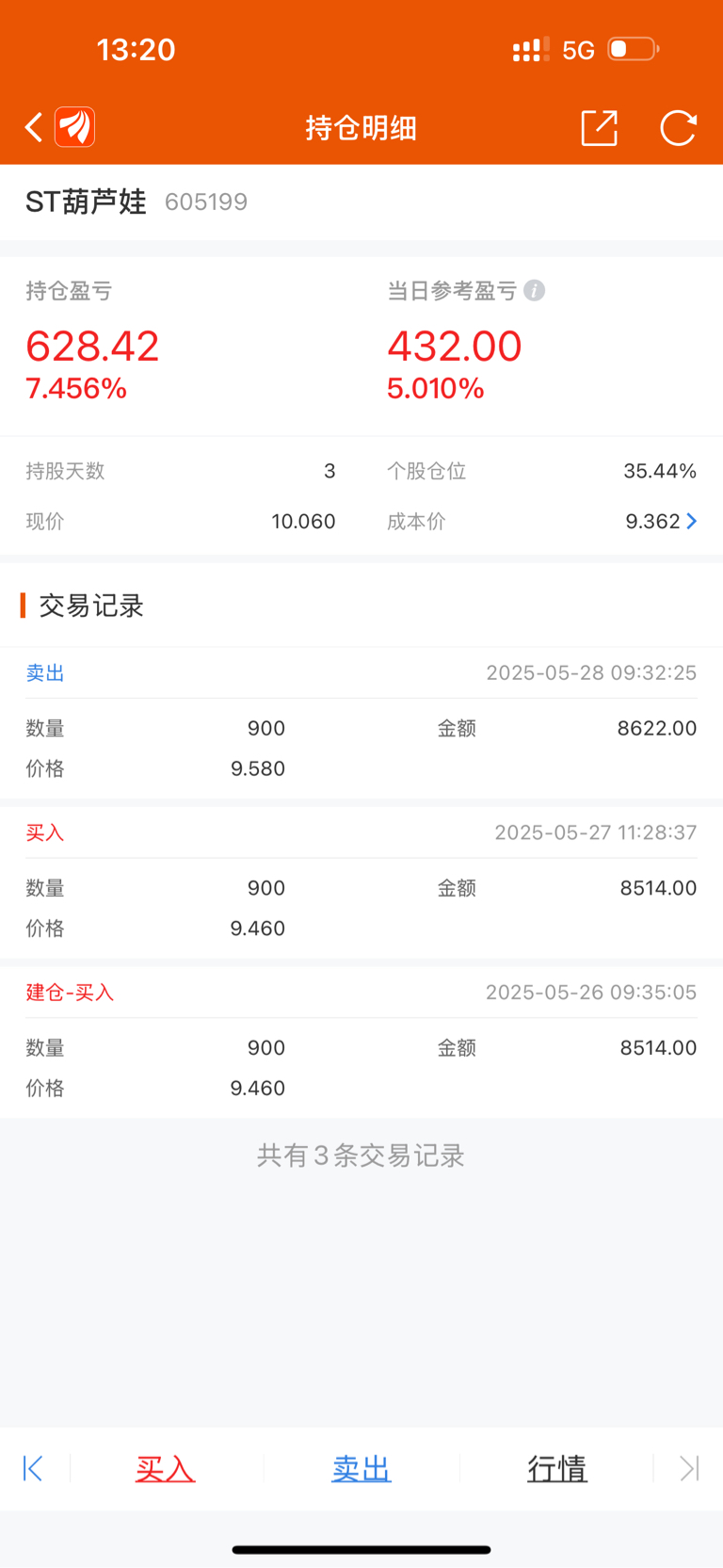723x1568 pixels.
Task: Jump to first stock arrow icon
Action: pyautogui.click(x=33, y=1468)
